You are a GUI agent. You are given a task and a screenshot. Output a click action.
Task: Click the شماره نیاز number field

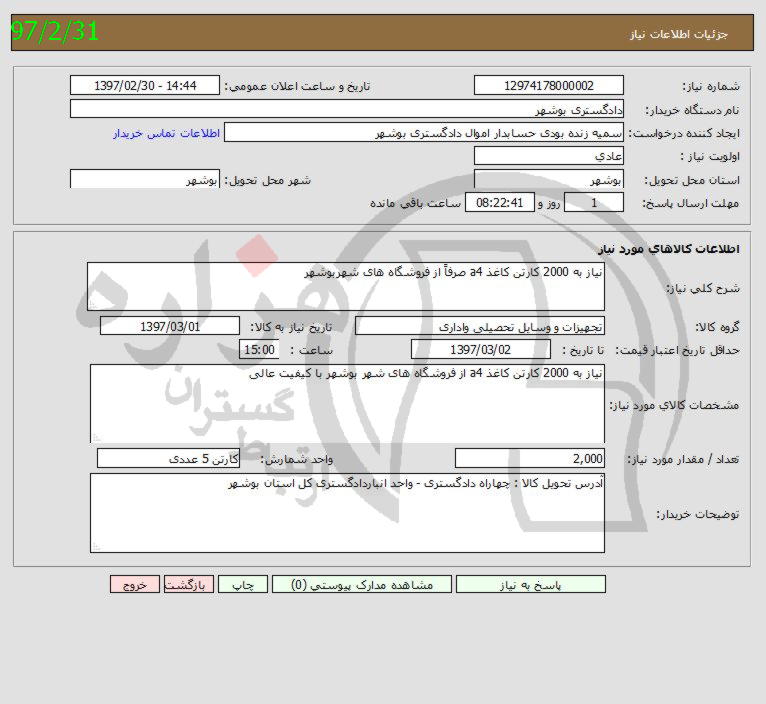click(x=548, y=86)
